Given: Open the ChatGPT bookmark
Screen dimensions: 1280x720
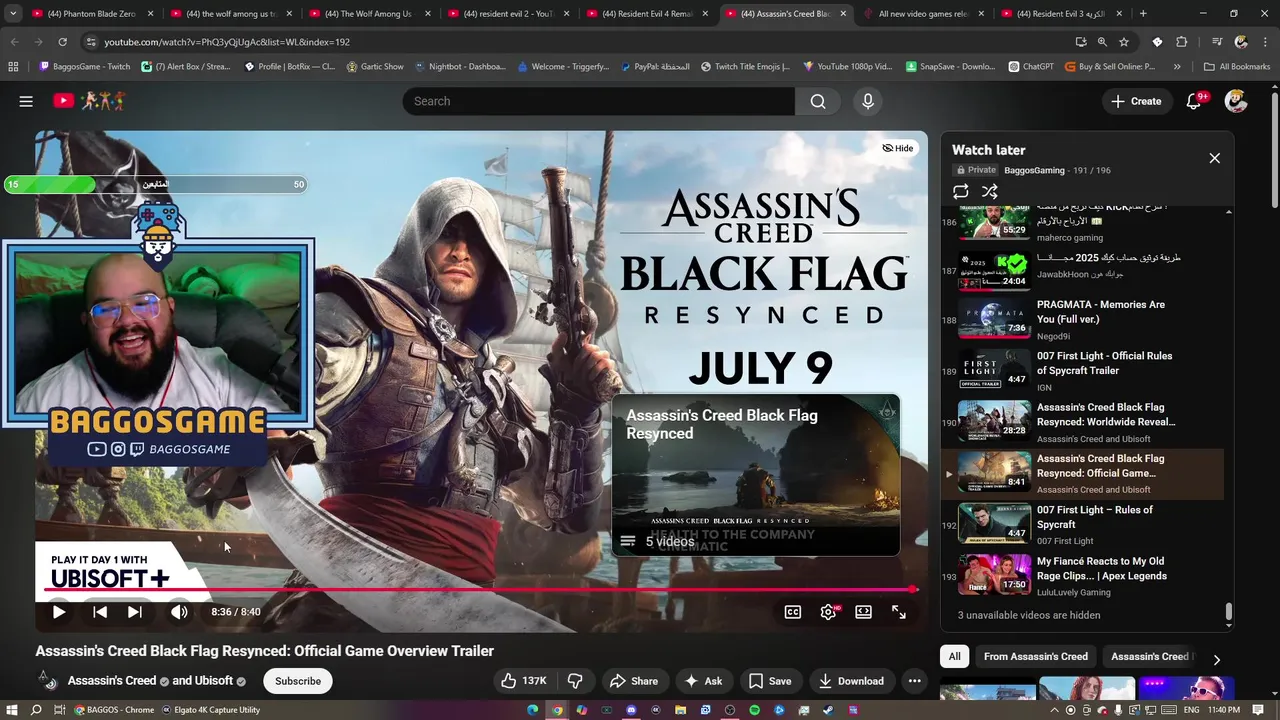Looking at the screenshot, I should 1031,67.
